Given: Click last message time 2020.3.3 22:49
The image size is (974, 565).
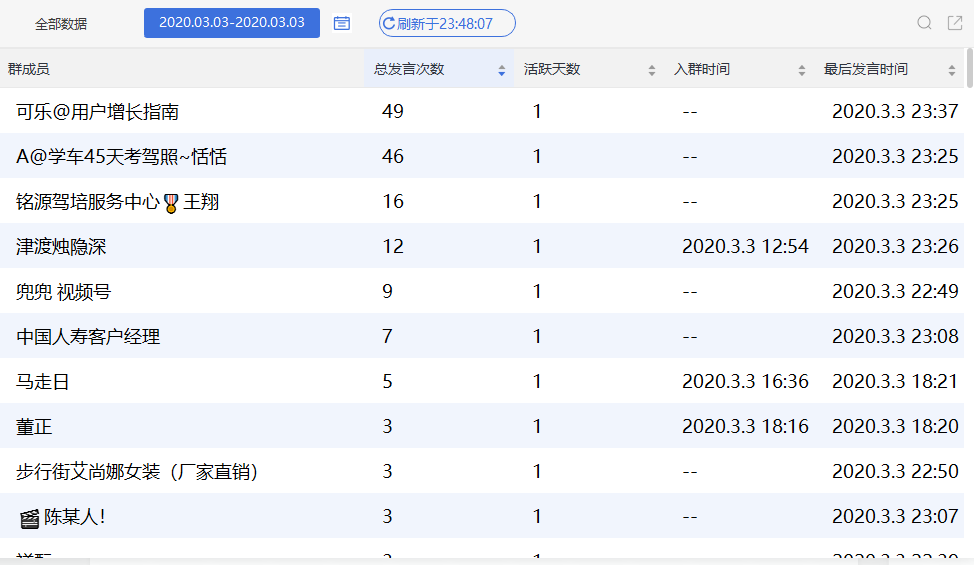Looking at the screenshot, I should point(895,291).
